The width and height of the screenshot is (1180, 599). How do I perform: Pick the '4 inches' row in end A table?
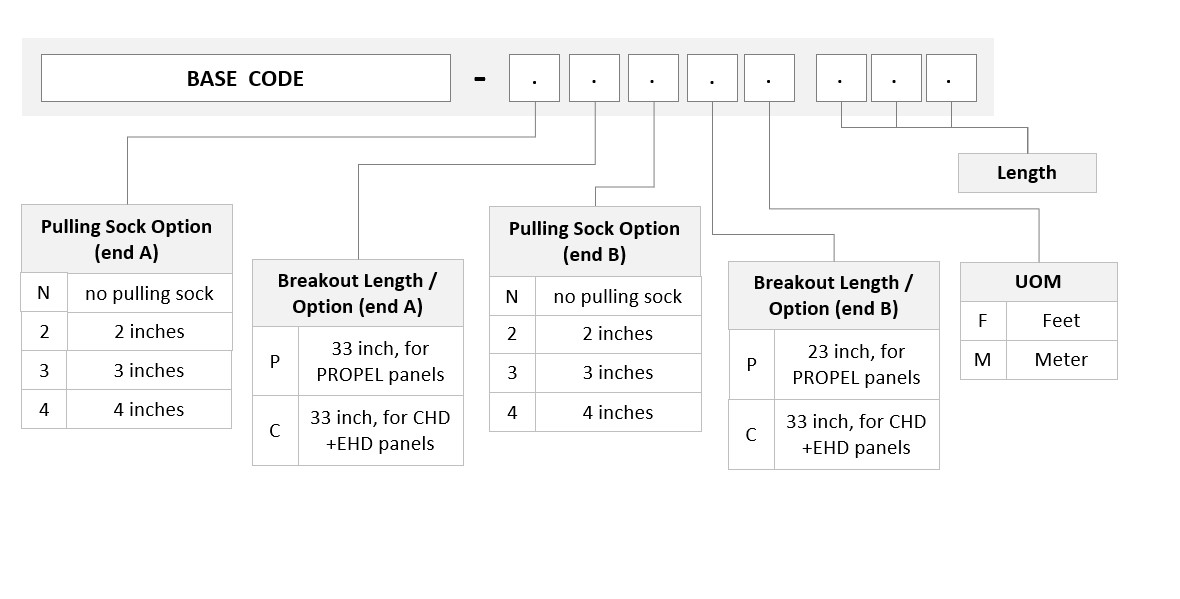[x=126, y=409]
